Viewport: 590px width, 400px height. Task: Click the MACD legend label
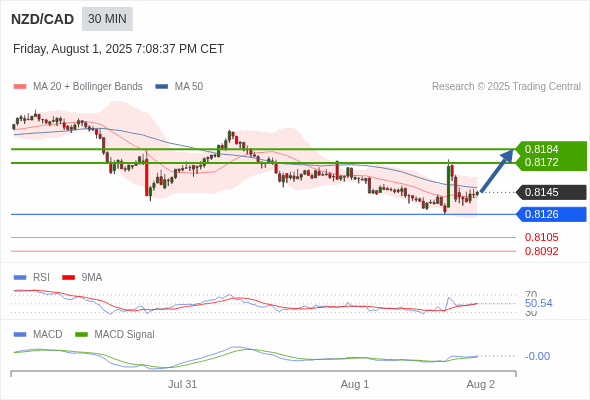click(48, 335)
